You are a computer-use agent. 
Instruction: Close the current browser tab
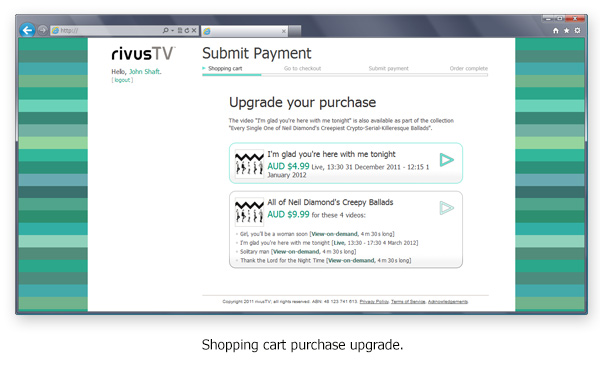coord(284,31)
